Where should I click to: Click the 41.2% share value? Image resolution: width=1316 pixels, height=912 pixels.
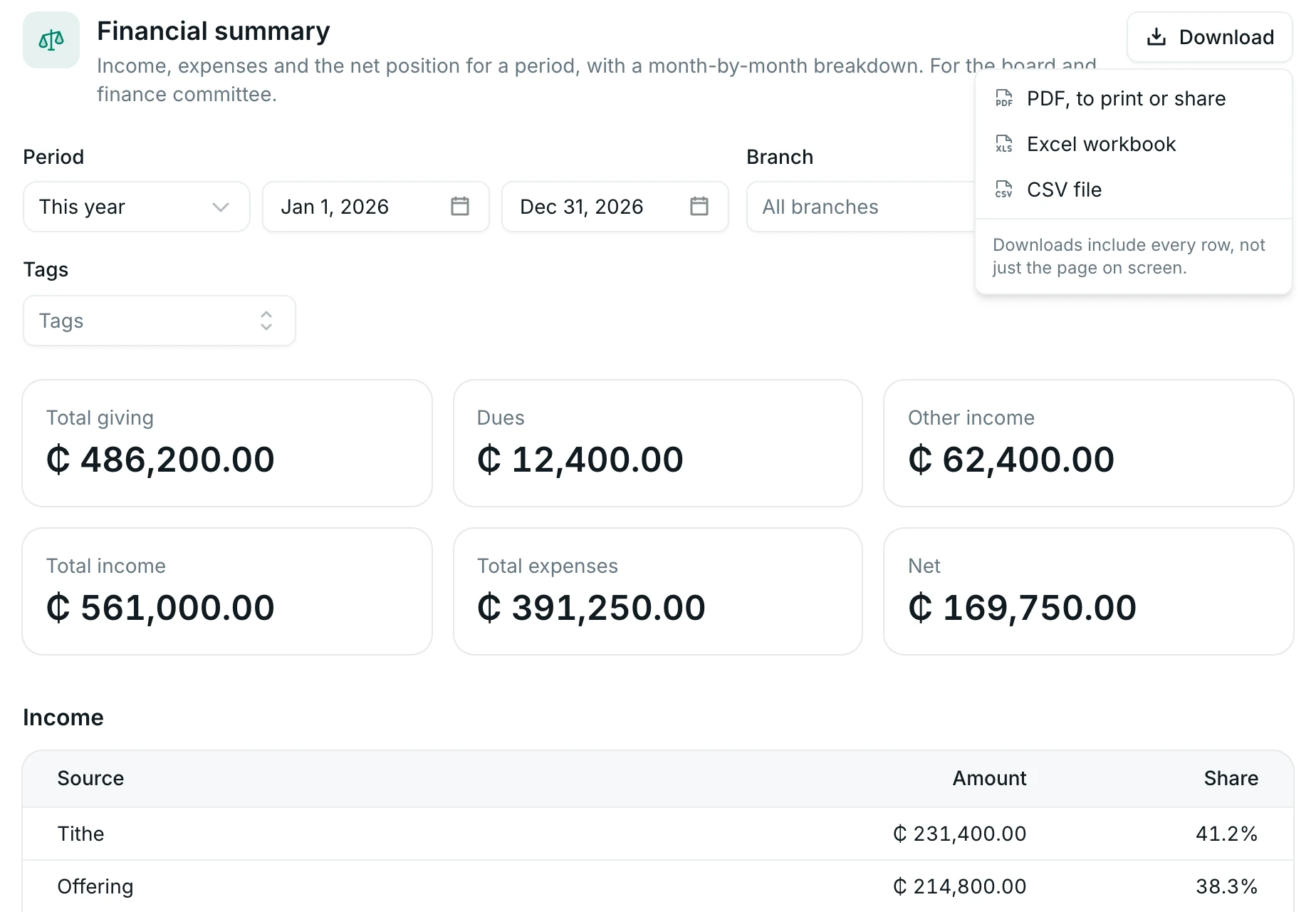pyautogui.click(x=1227, y=834)
